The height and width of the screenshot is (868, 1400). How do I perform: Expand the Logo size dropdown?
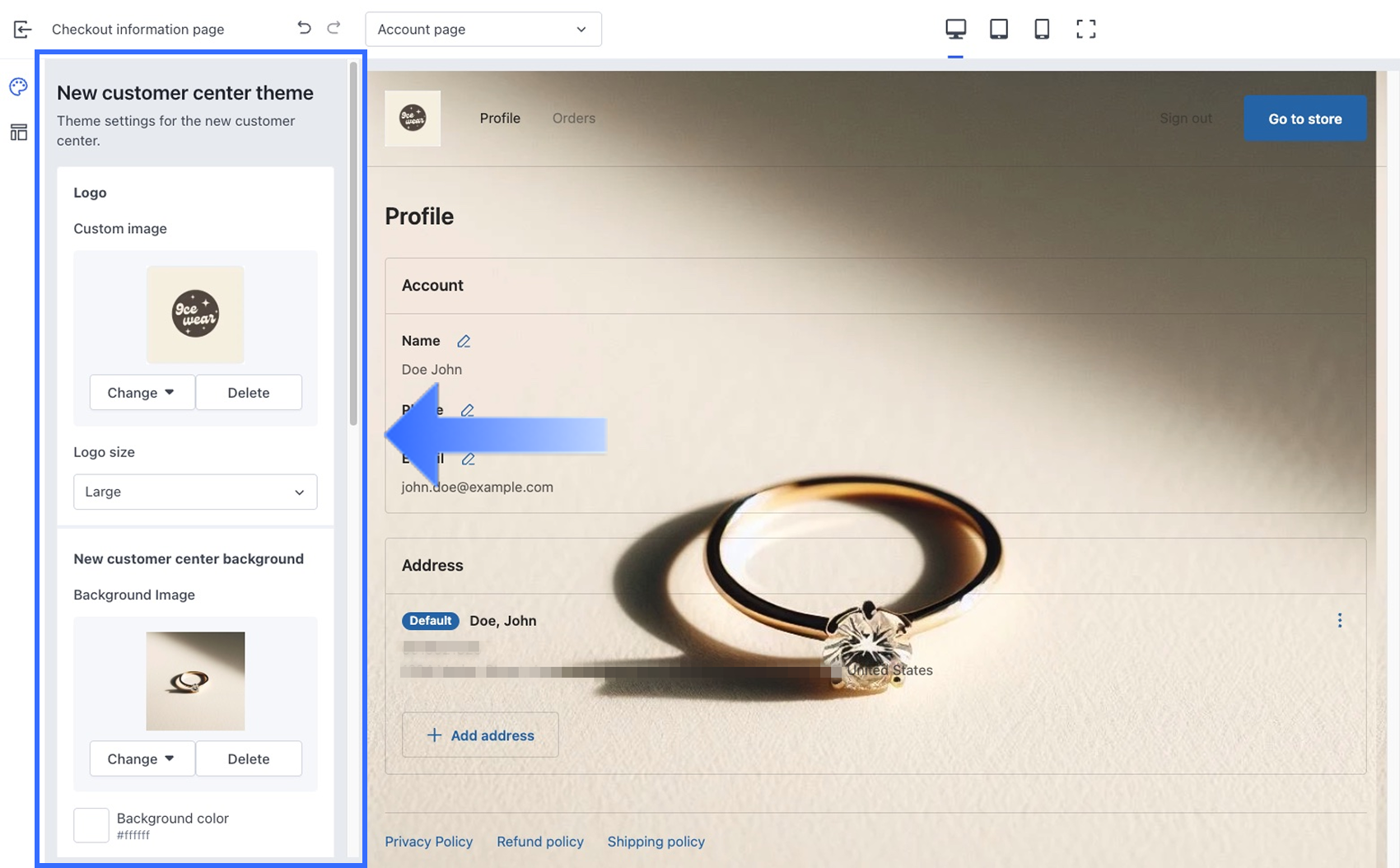point(195,492)
